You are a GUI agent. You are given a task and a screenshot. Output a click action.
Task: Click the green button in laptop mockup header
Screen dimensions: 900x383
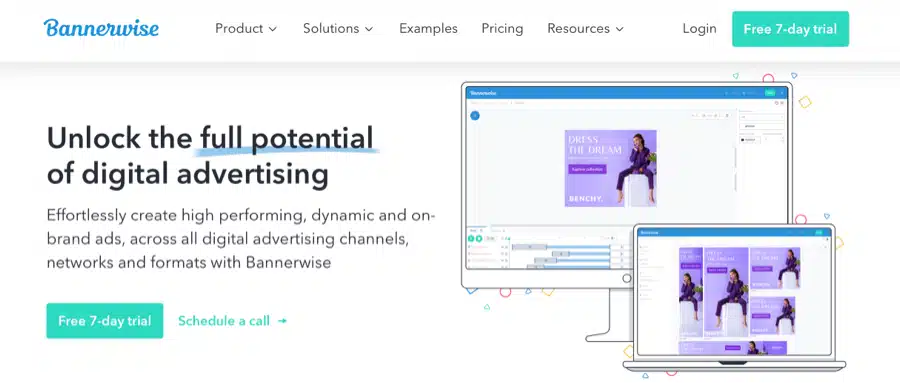819,233
